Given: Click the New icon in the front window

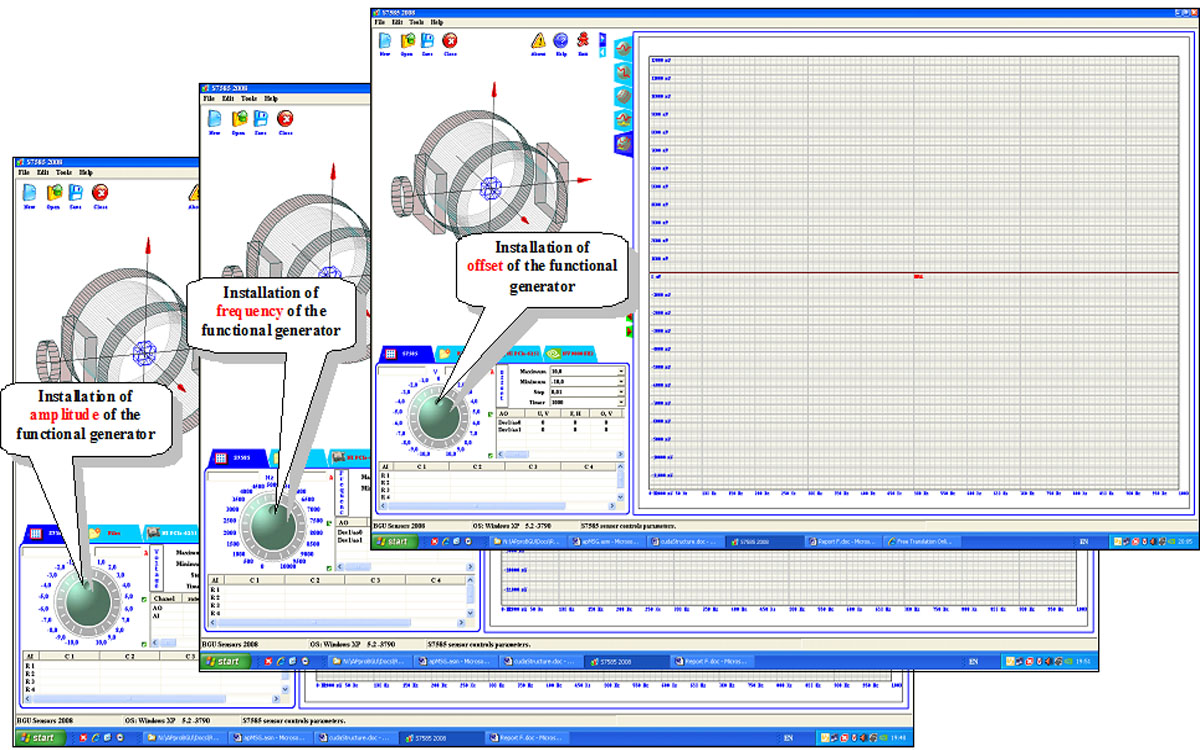Looking at the screenshot, I should pyautogui.click(x=386, y=41).
